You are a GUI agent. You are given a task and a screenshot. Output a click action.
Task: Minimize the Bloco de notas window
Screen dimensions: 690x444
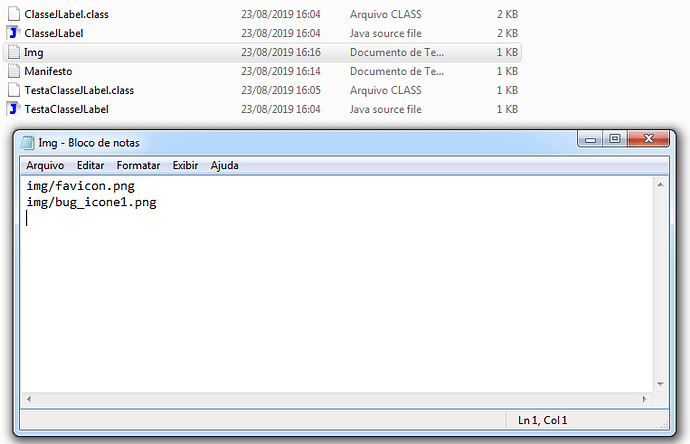[590, 139]
